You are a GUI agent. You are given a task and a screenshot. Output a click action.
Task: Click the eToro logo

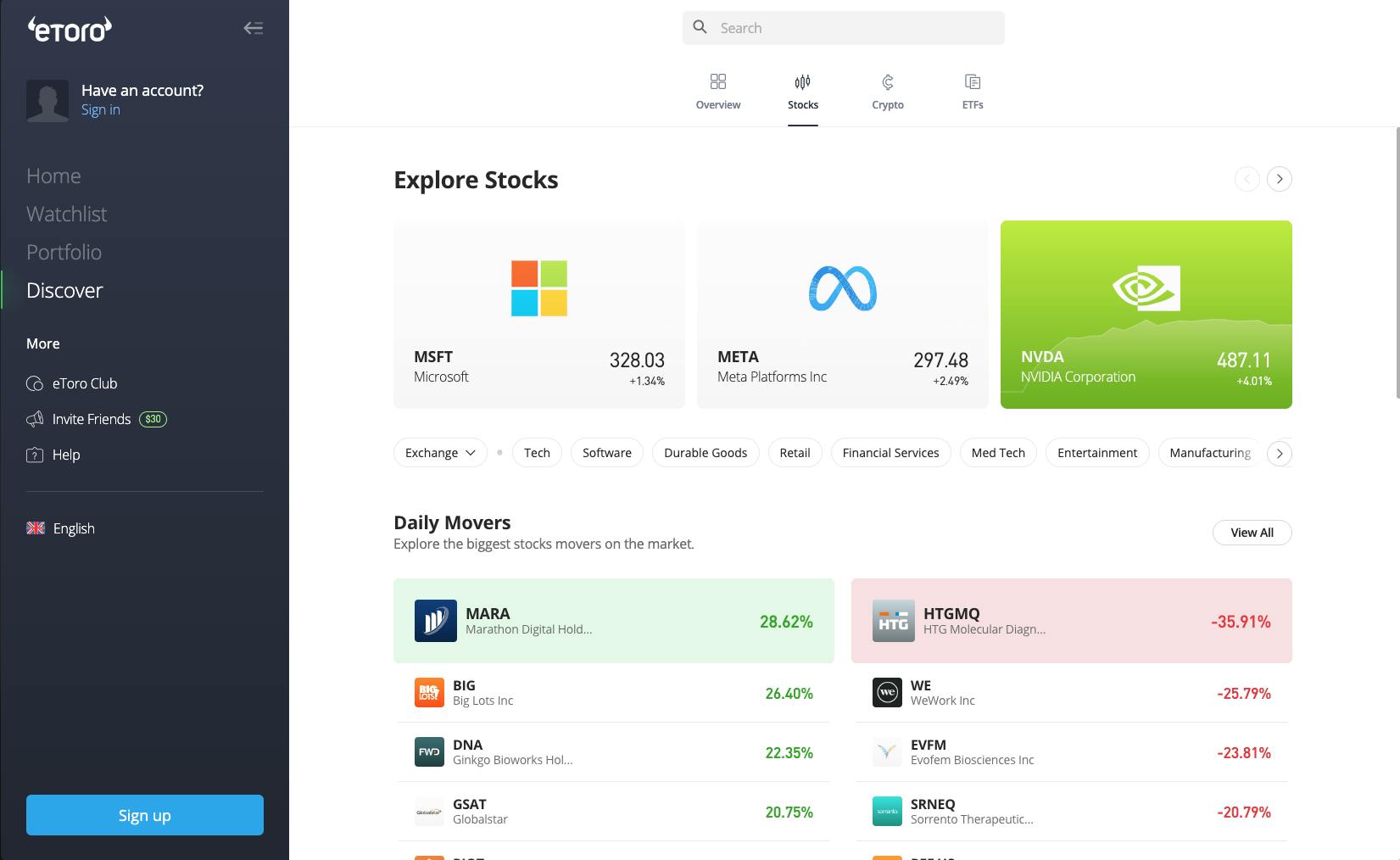point(70,29)
